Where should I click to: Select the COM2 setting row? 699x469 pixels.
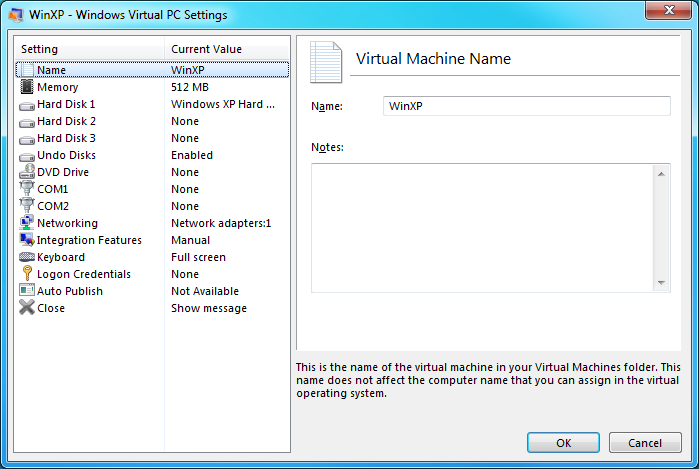pos(53,206)
